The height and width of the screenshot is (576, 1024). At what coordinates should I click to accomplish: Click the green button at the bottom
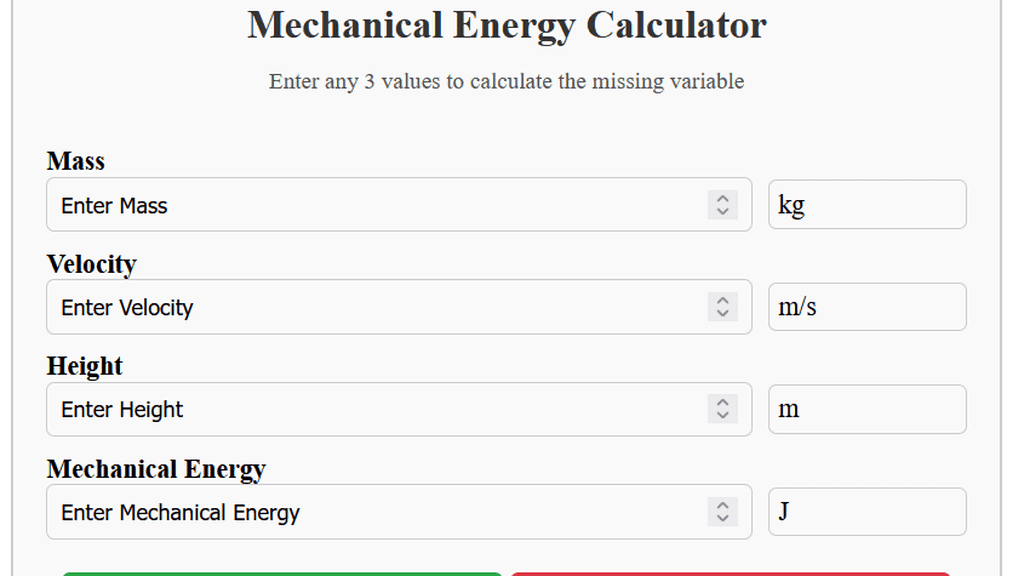tap(281, 572)
